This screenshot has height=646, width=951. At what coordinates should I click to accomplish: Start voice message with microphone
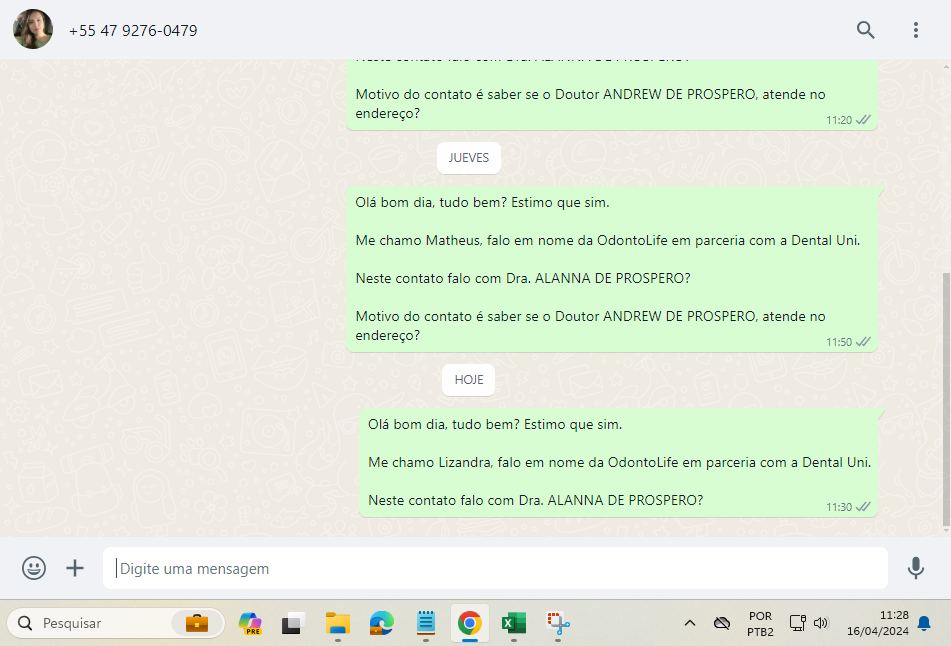coord(916,568)
